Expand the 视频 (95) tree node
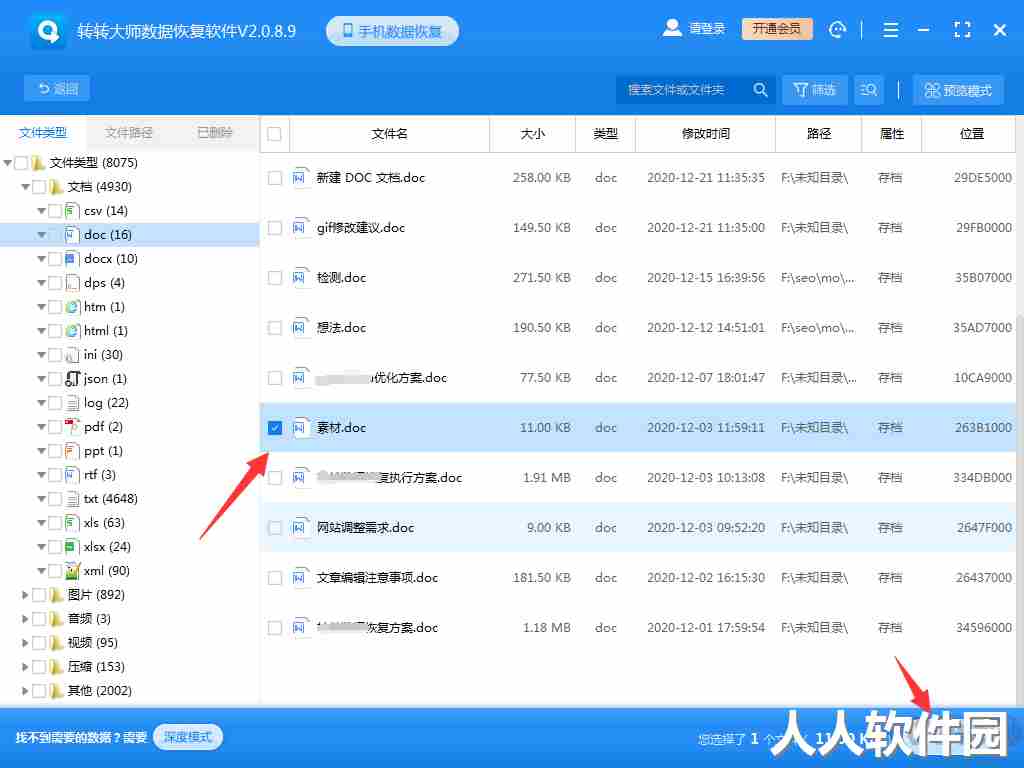The height and width of the screenshot is (768, 1024). pyautogui.click(x=25, y=643)
